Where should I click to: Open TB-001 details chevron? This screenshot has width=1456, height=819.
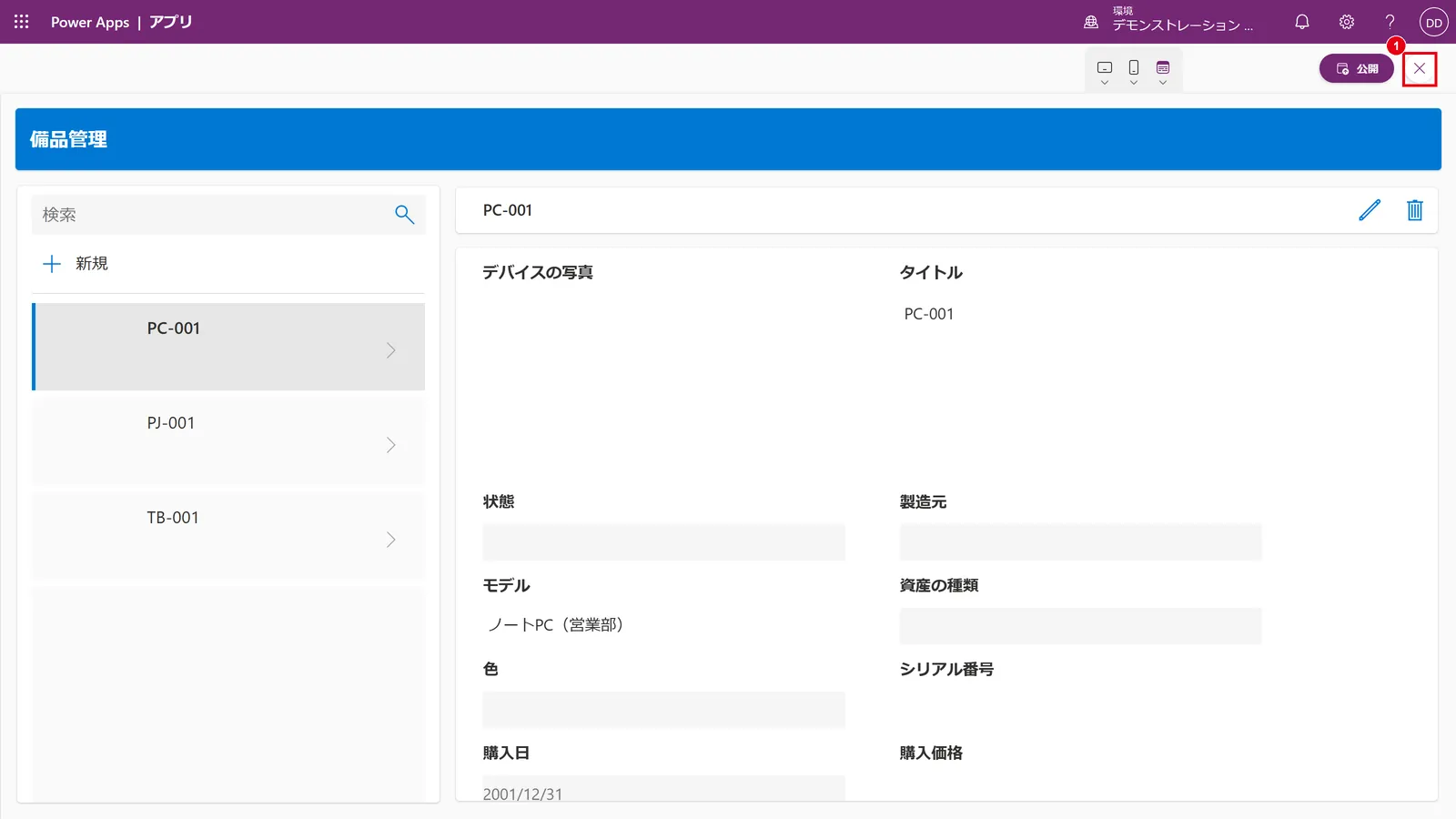coord(391,540)
